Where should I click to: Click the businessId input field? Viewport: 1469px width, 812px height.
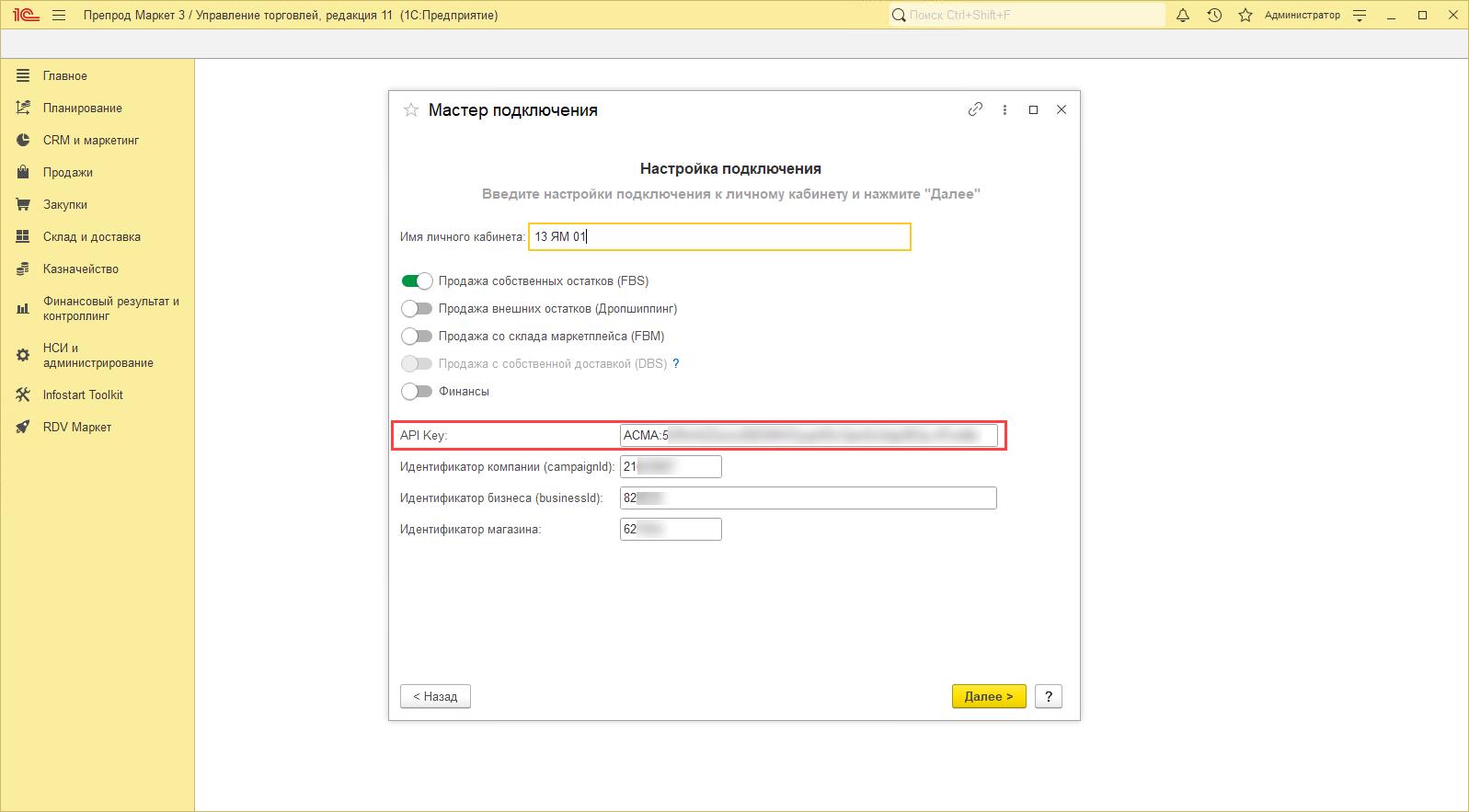(809, 497)
